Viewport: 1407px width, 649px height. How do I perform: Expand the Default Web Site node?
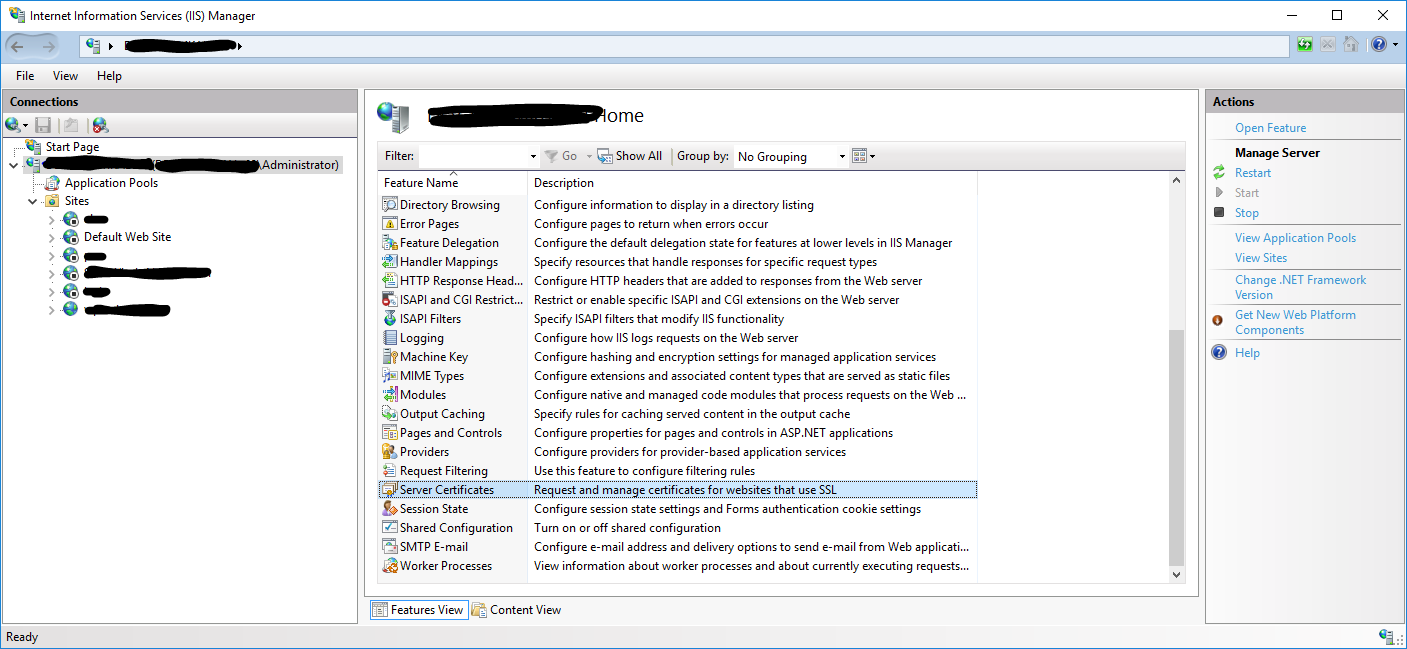point(52,237)
